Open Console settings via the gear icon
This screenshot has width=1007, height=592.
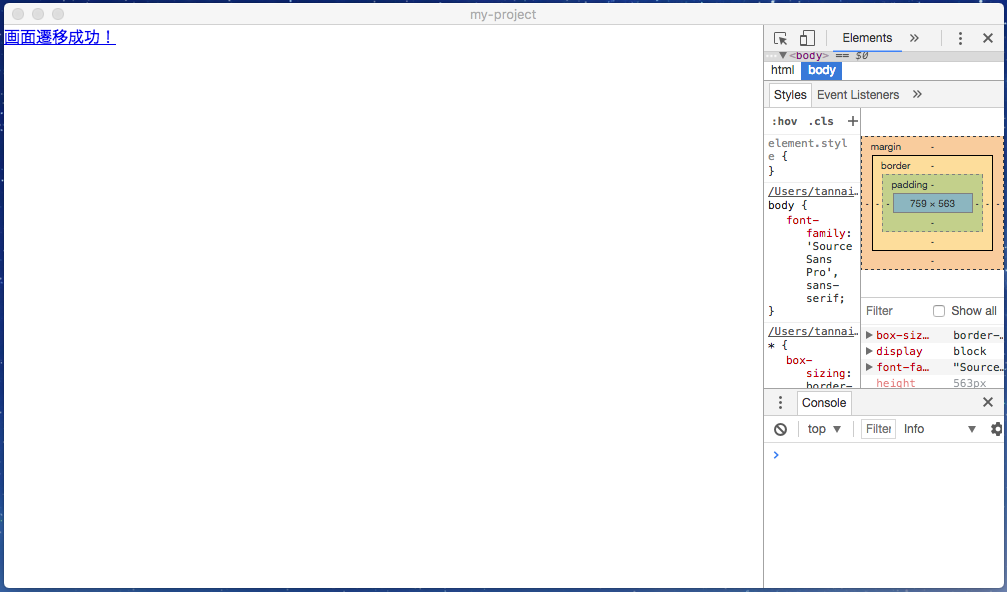point(996,428)
